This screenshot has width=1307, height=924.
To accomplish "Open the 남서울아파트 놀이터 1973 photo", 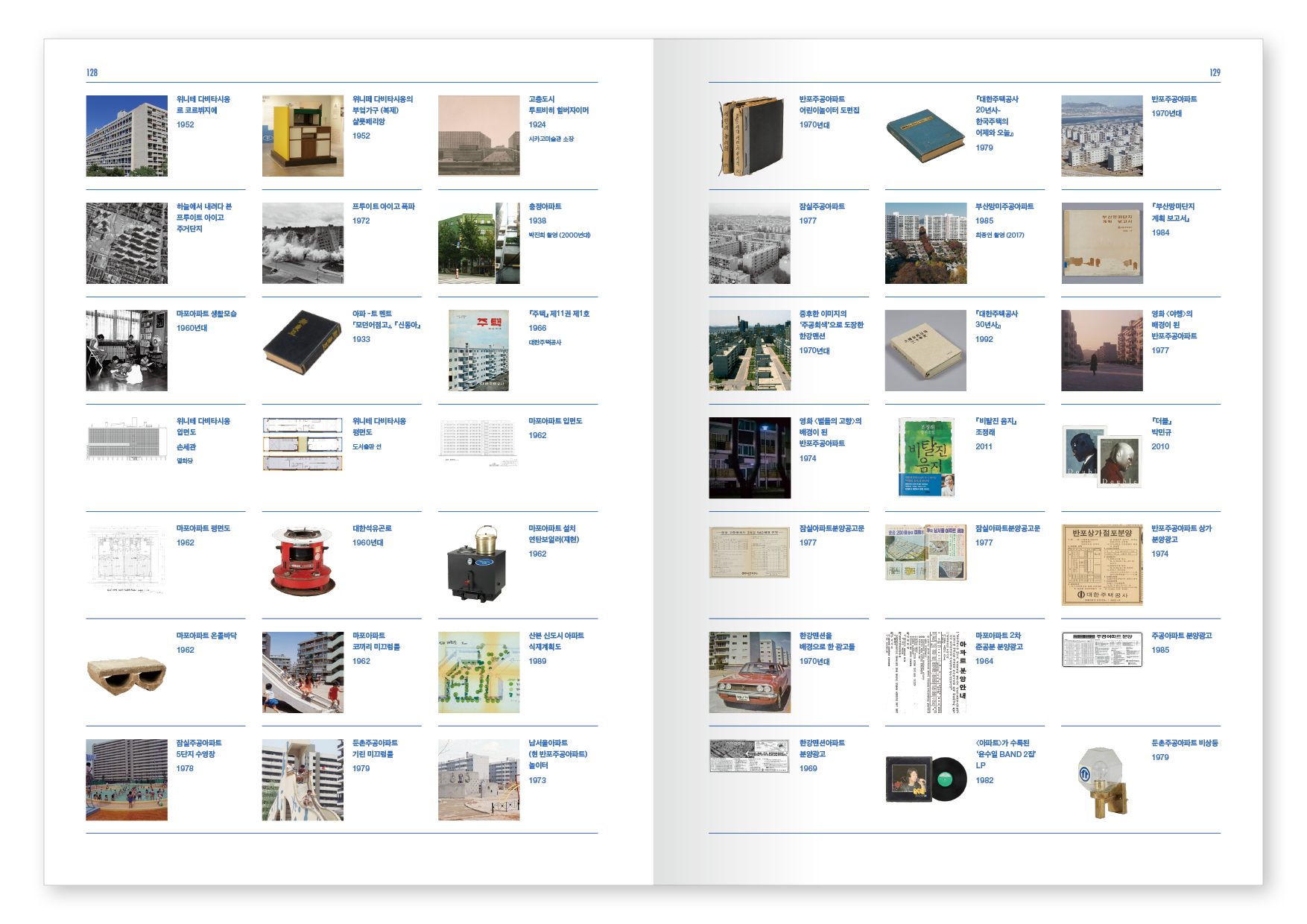I will coord(479,779).
